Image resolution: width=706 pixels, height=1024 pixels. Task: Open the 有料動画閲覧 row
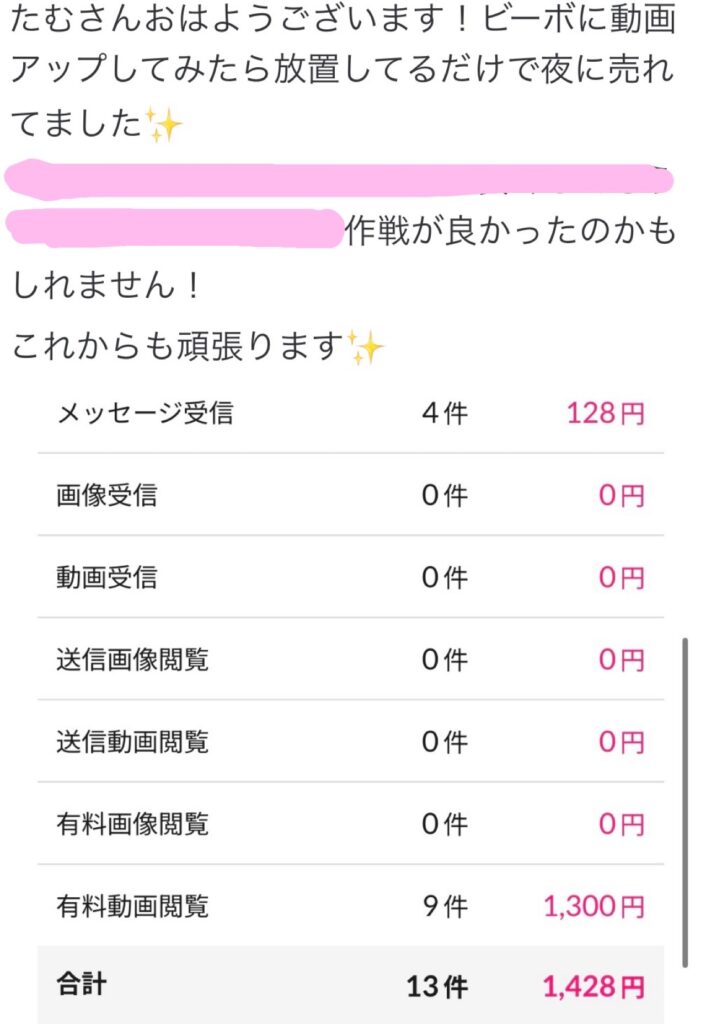pos(351,906)
